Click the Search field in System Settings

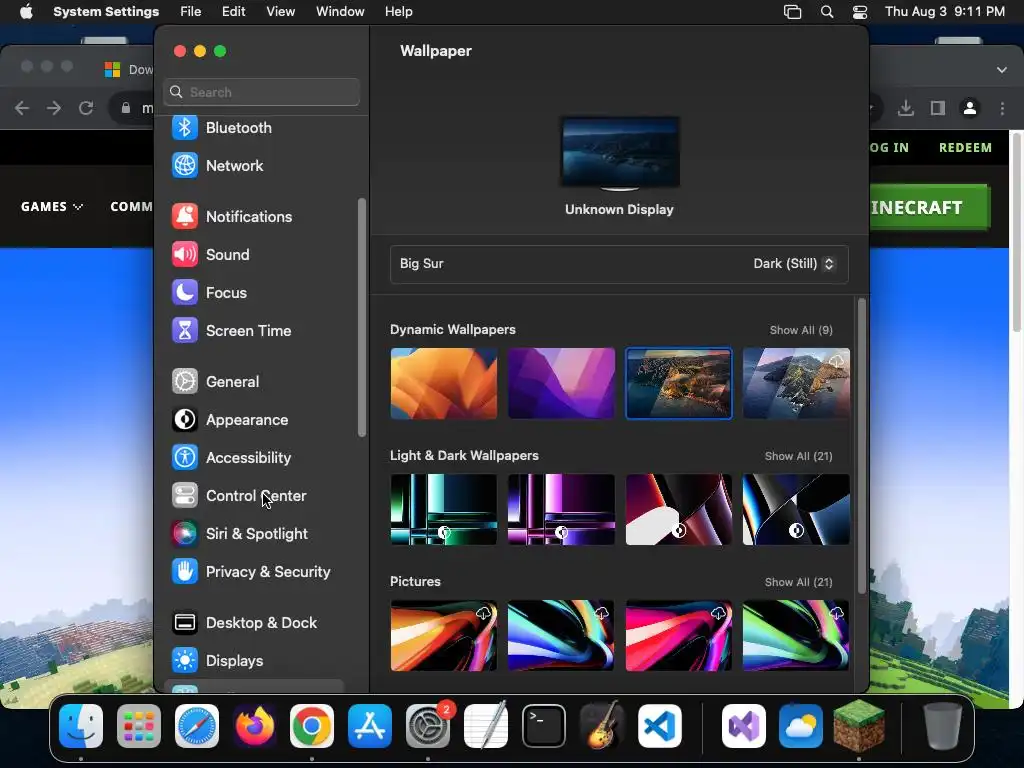tap(261, 92)
